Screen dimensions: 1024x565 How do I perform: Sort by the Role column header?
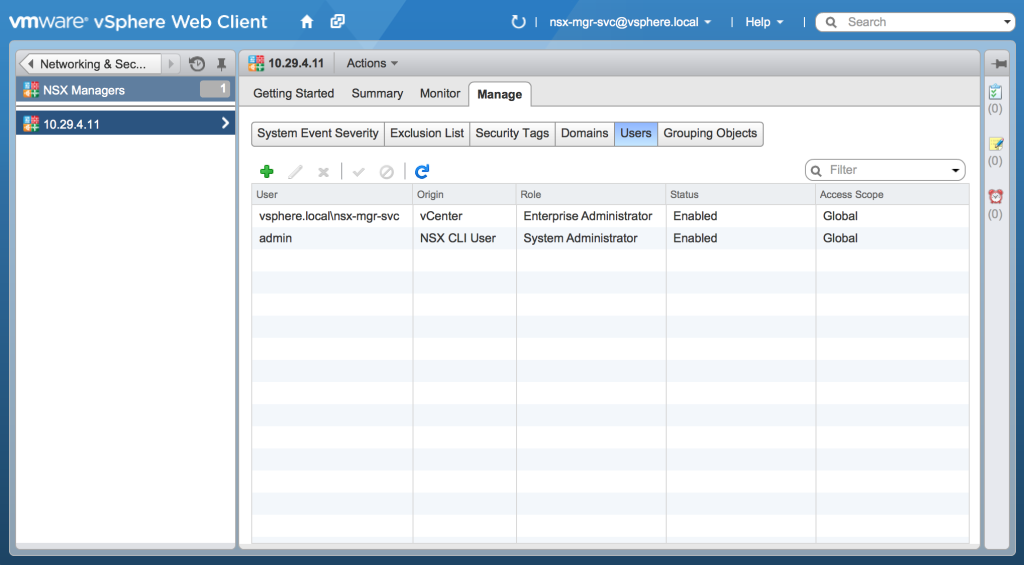pos(591,195)
